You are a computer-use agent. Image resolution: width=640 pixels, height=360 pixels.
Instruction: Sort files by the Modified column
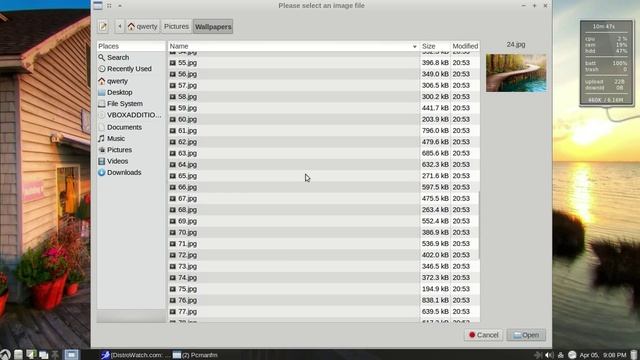[465, 46]
